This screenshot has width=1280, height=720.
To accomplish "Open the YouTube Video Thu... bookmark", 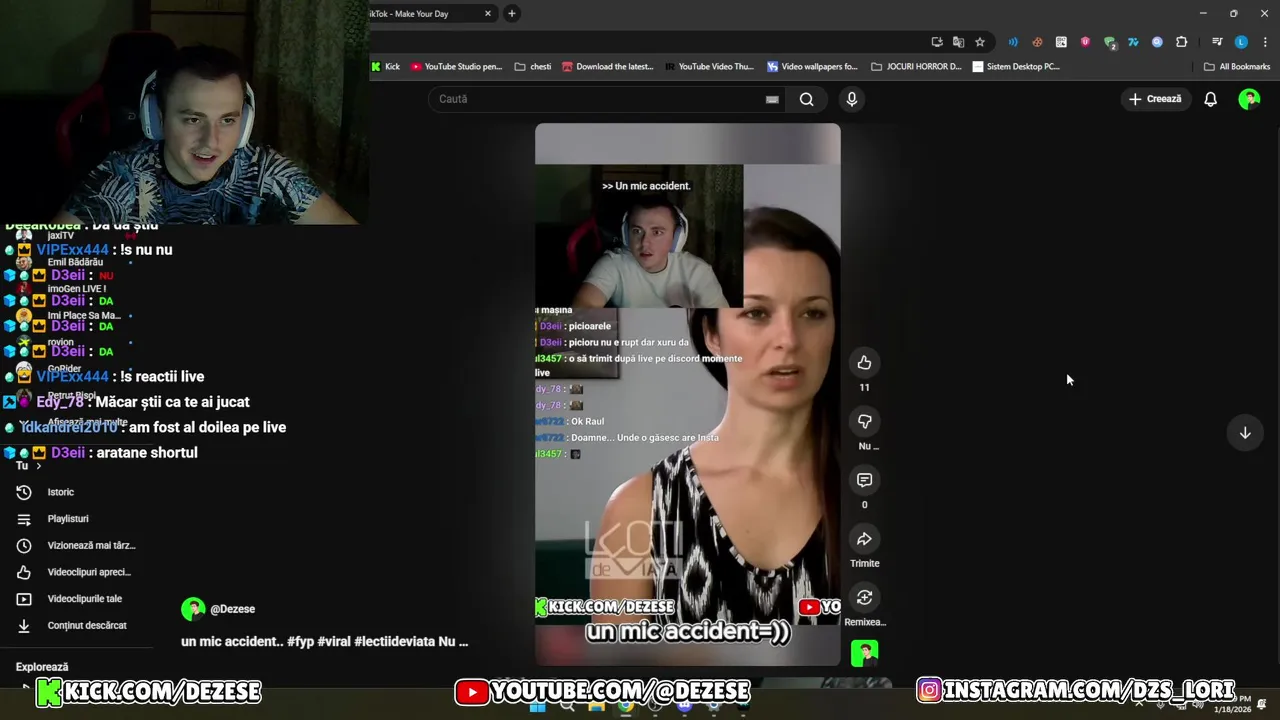I will [x=708, y=67].
